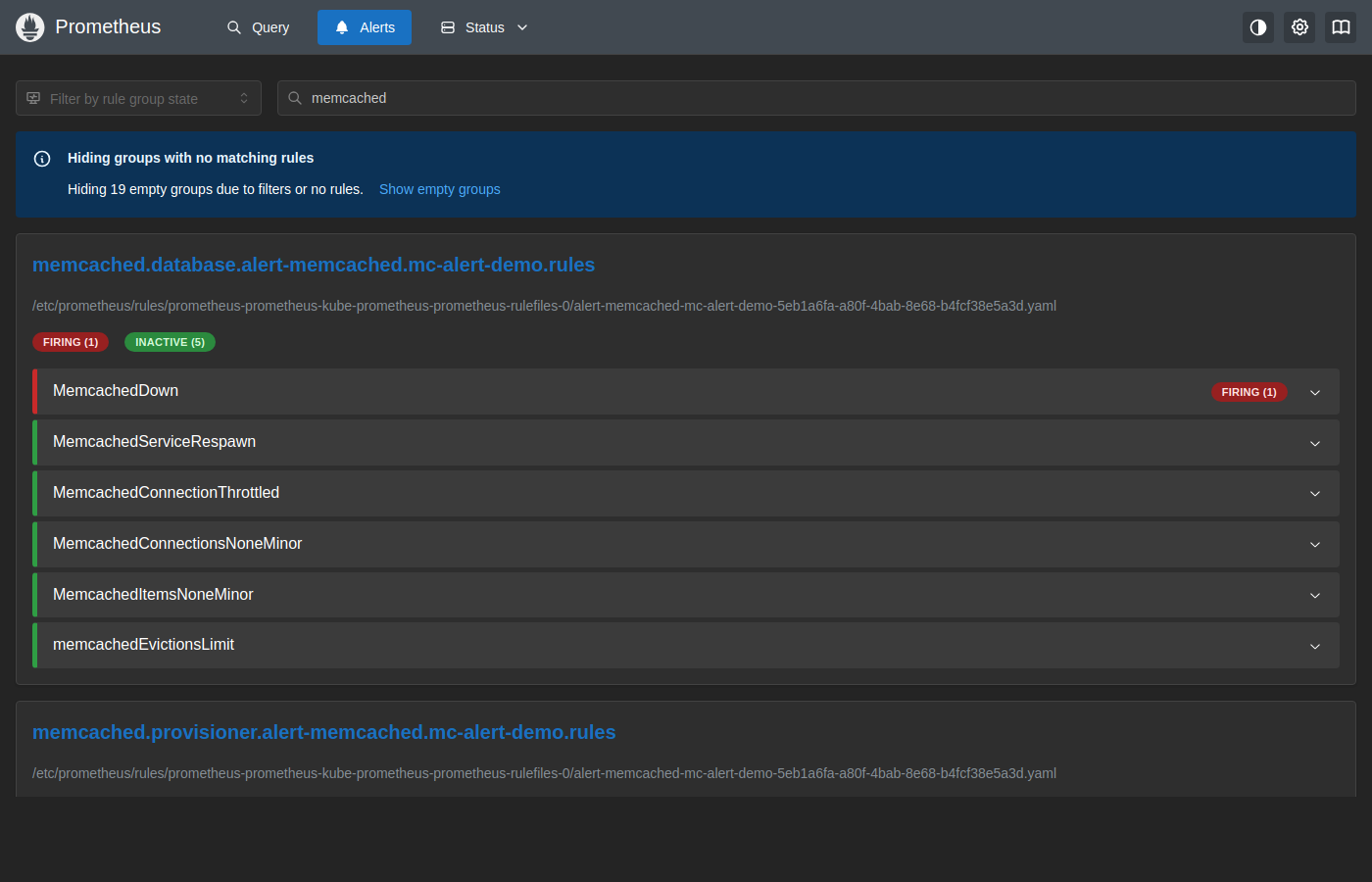This screenshot has width=1372, height=882.
Task: Toggle the light/dark theme icon
Action: (1258, 27)
